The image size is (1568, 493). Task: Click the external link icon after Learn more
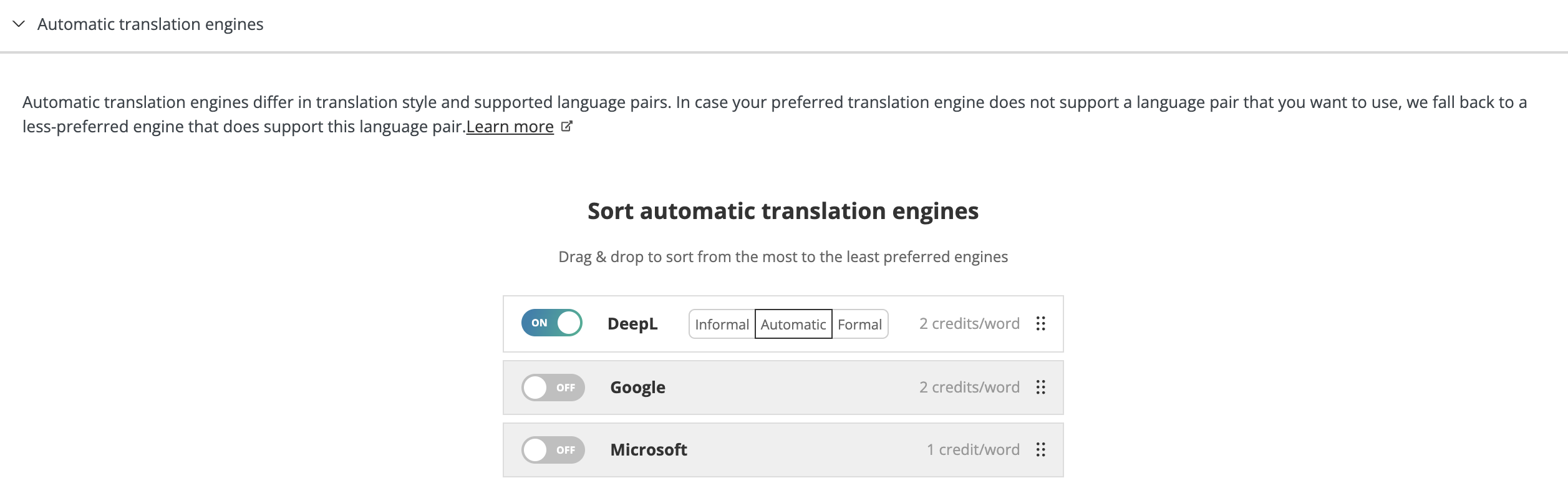(x=566, y=126)
